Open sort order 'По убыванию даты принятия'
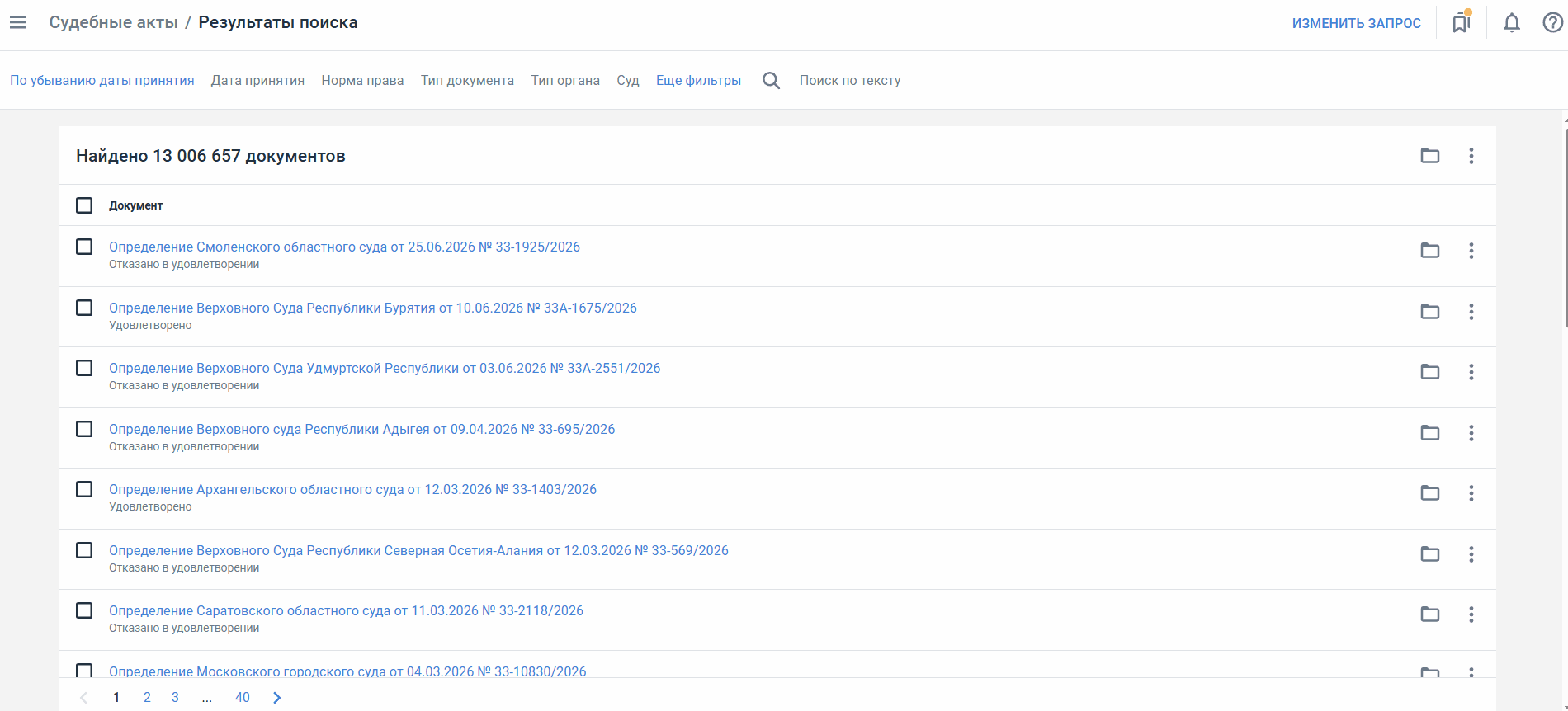 [102, 81]
